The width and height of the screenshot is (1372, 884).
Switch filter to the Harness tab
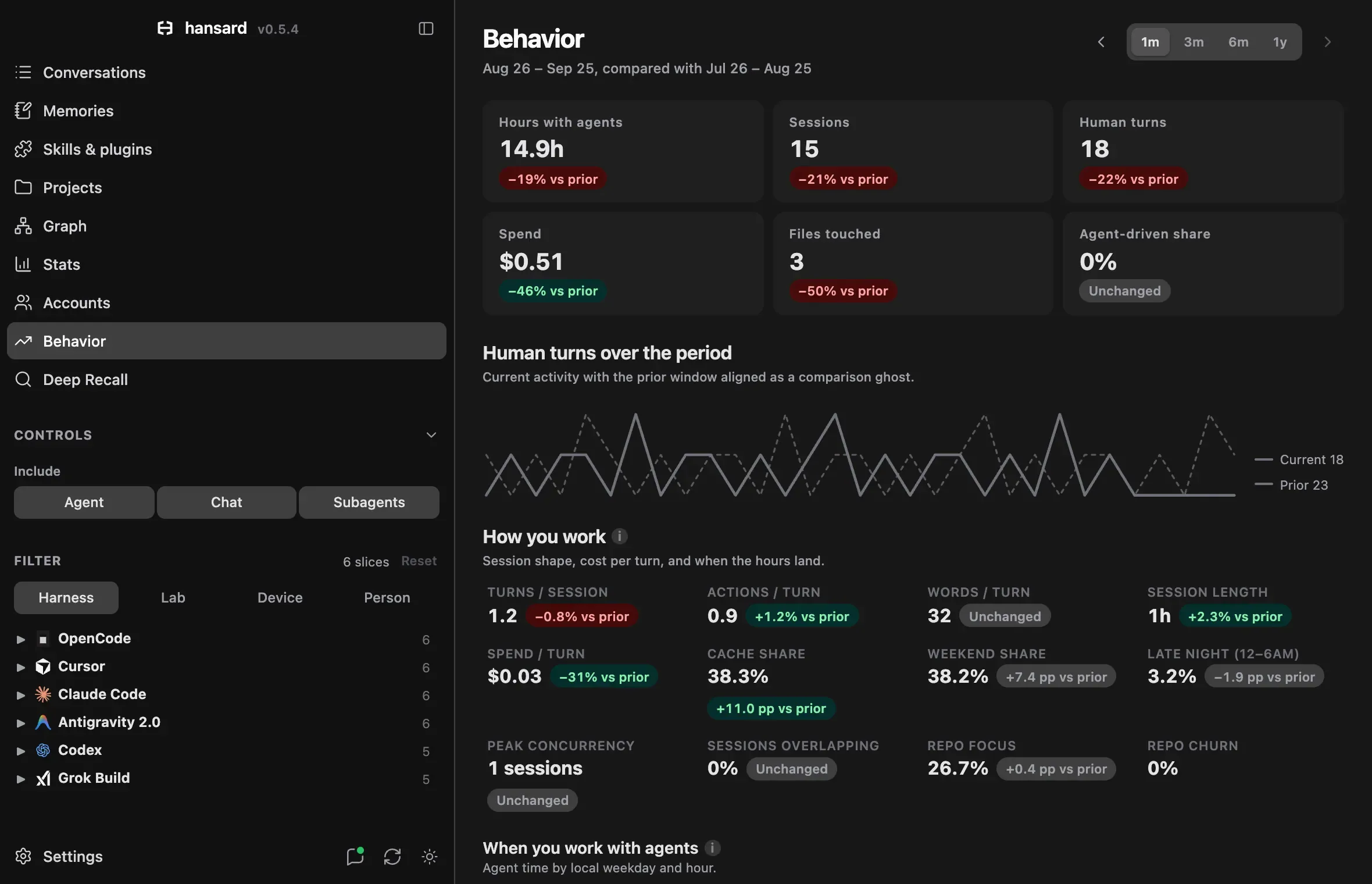66,597
